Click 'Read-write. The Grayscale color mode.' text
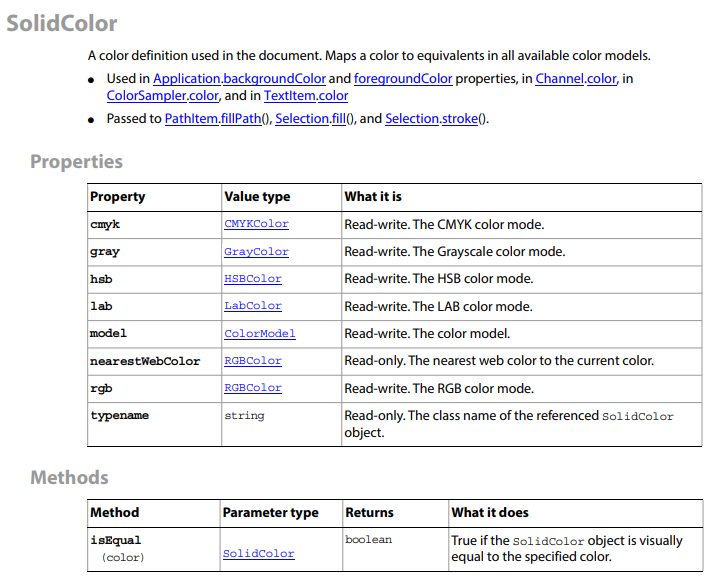 455,252
